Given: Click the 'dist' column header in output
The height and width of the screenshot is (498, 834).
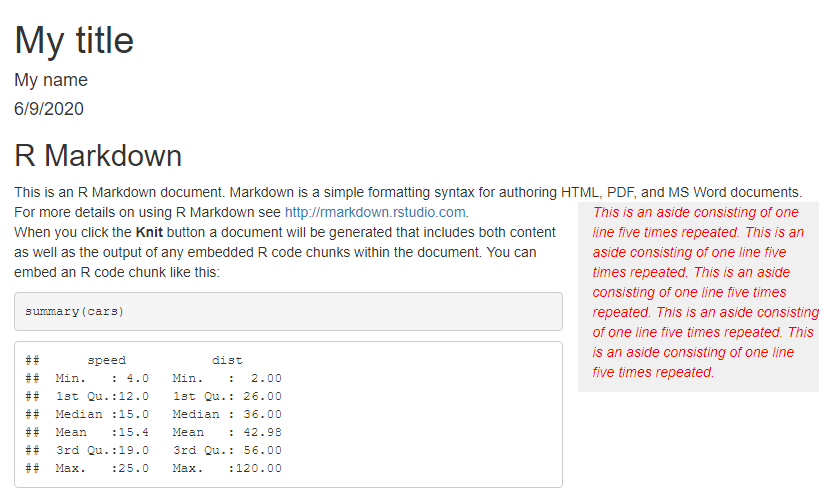Looking at the screenshot, I should point(227,360).
